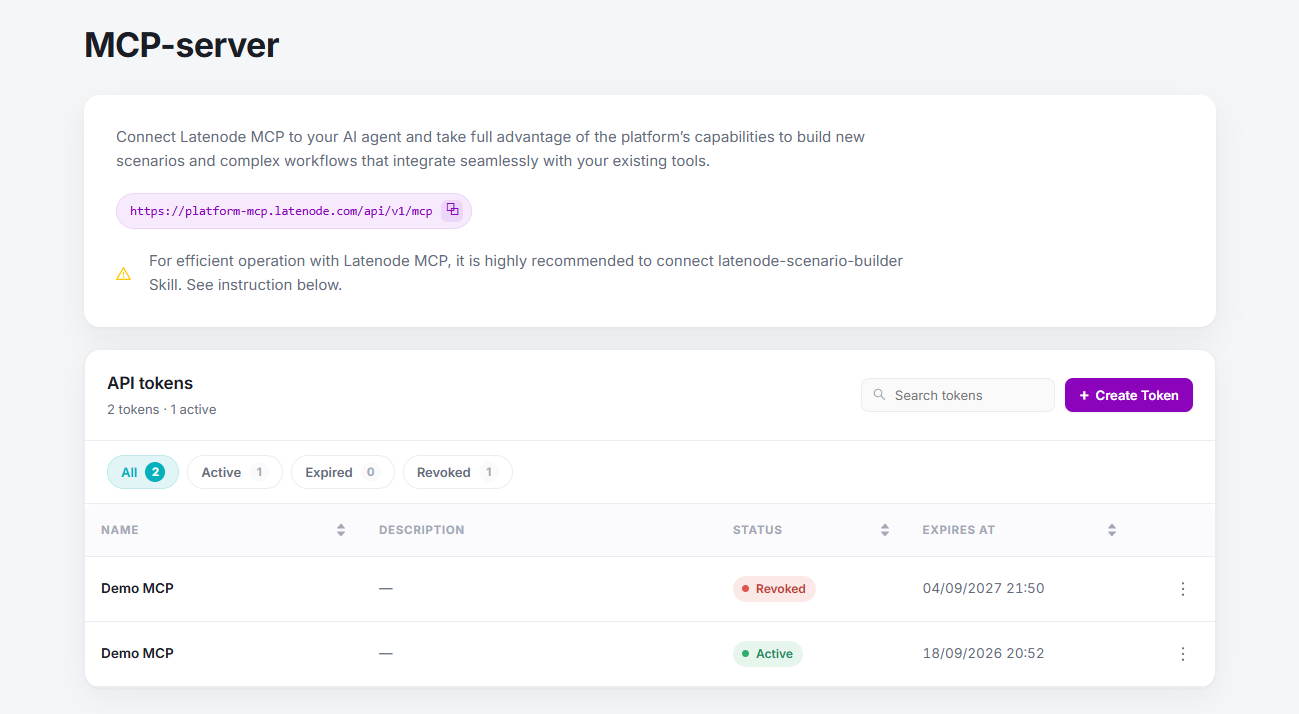Click the STATUS column header
The width and height of the screenshot is (1299, 714).
[757, 530]
